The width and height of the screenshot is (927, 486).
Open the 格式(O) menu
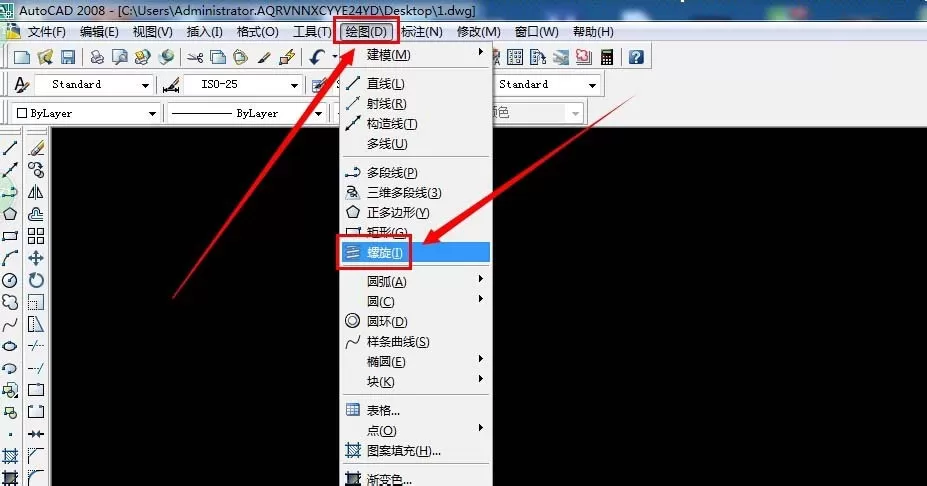click(257, 32)
